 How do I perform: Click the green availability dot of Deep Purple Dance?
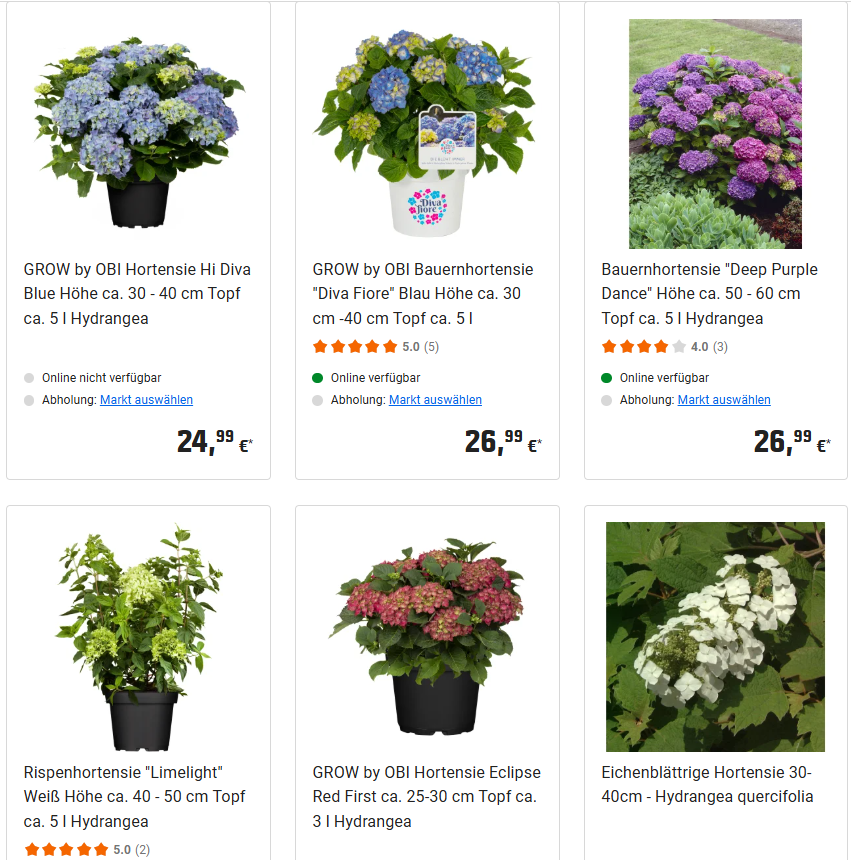606,378
